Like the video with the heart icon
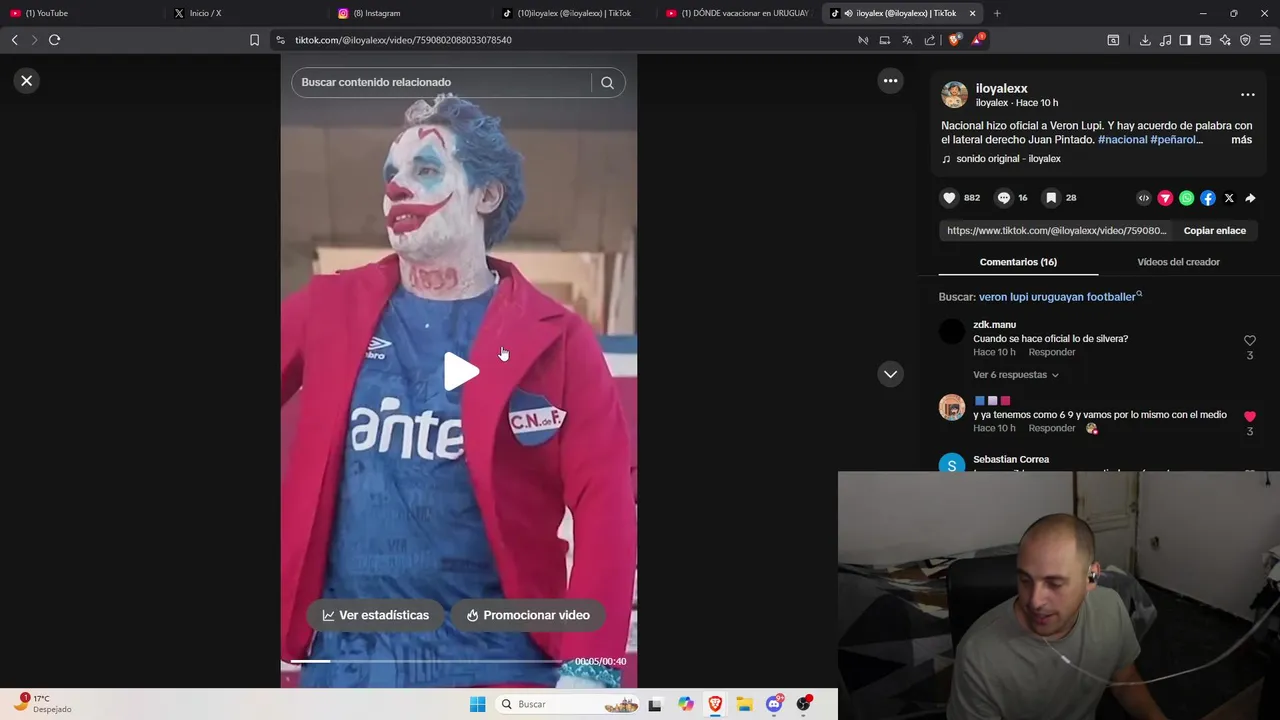This screenshot has width=1280, height=720. pyautogui.click(x=950, y=198)
